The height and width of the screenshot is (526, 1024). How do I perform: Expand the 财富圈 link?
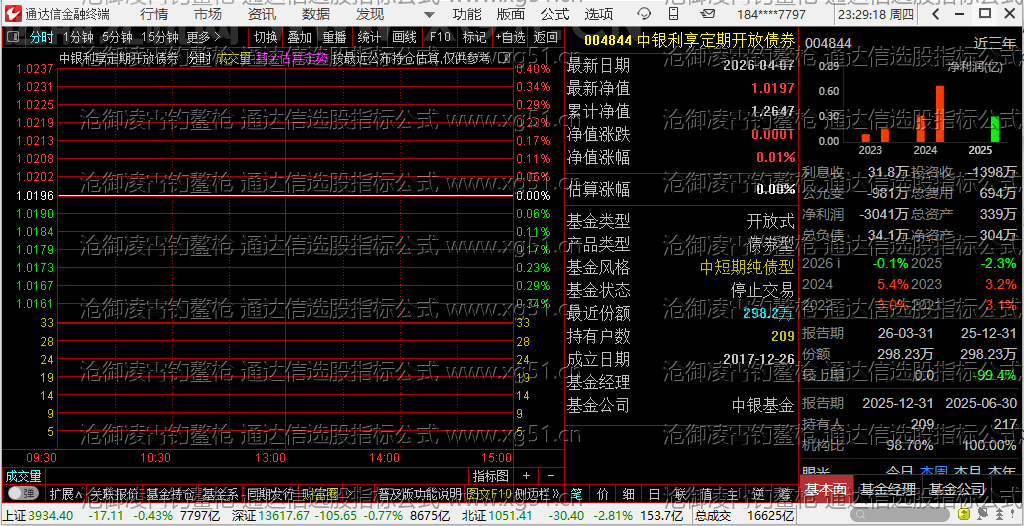coord(328,493)
